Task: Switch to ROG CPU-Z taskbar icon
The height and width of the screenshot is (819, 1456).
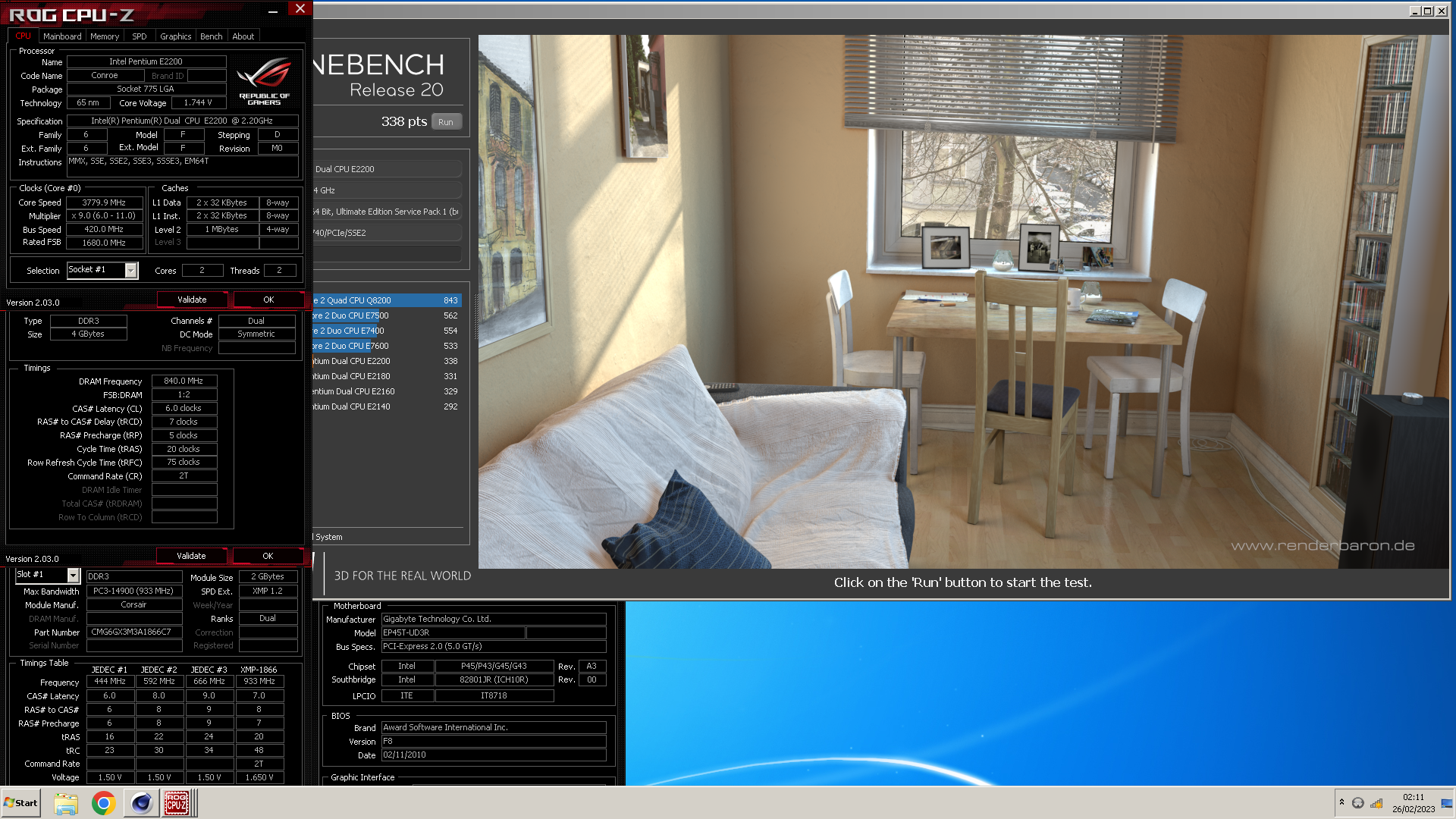Action: (177, 803)
